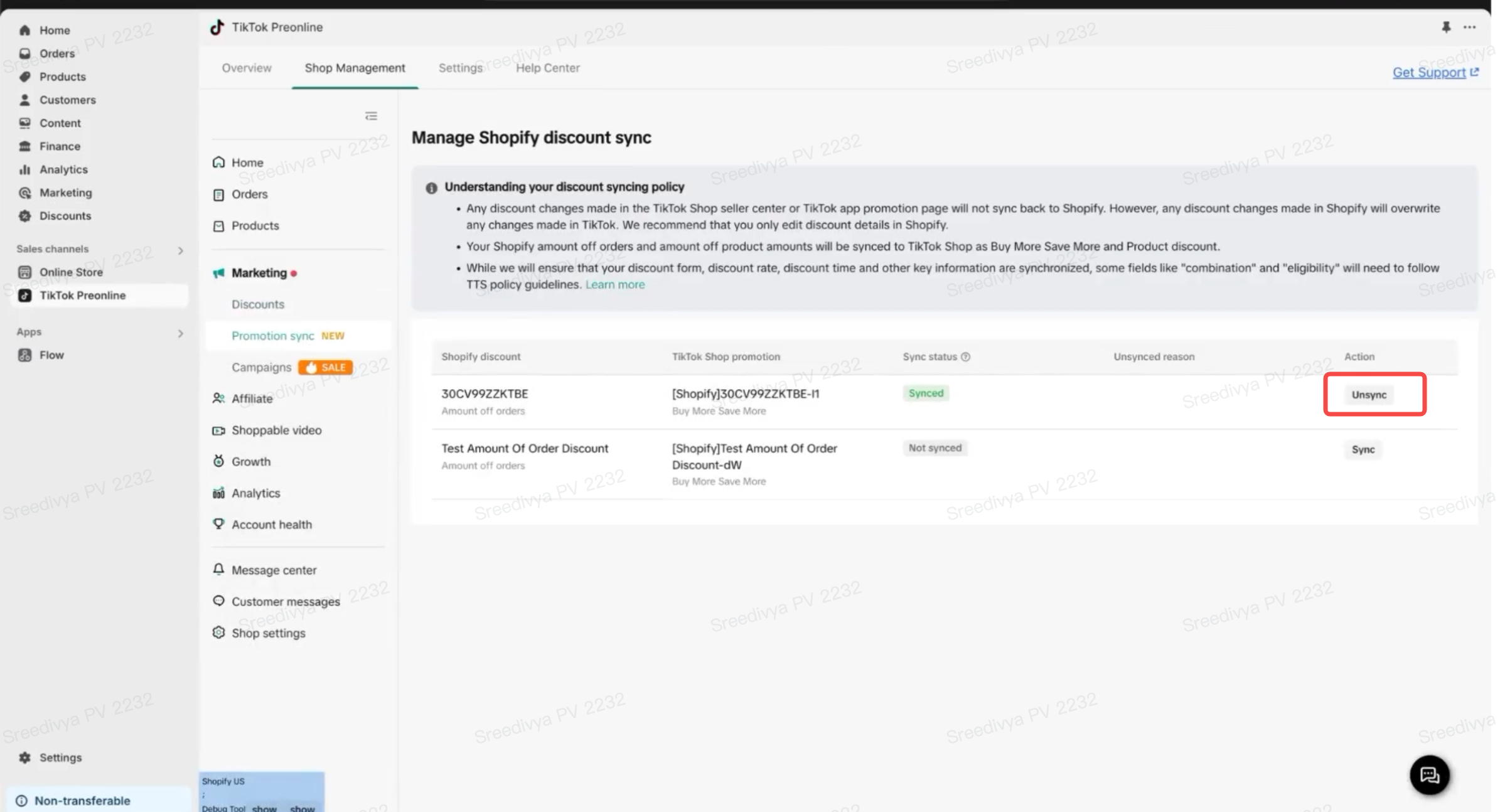The height and width of the screenshot is (812, 1500).
Task: Open Campaigns under Marketing
Action: pos(261,367)
